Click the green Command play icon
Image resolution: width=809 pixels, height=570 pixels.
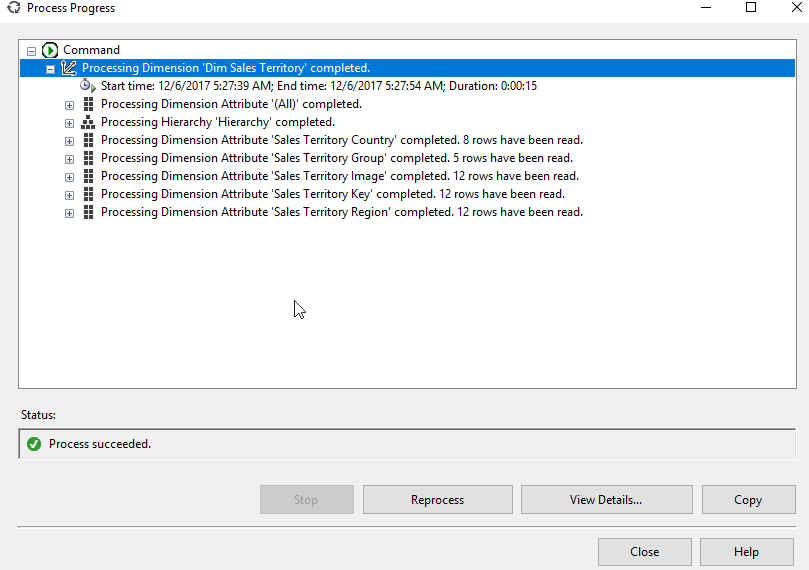(x=50, y=50)
